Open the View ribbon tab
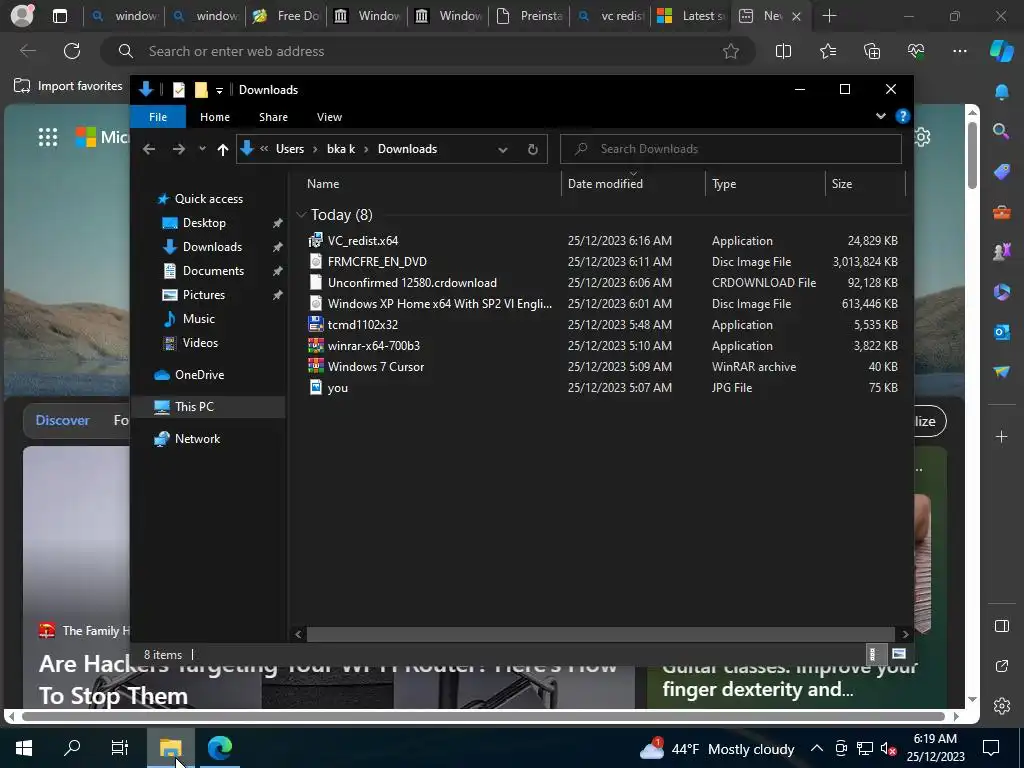Viewport: 1024px width, 768px height. (x=329, y=117)
